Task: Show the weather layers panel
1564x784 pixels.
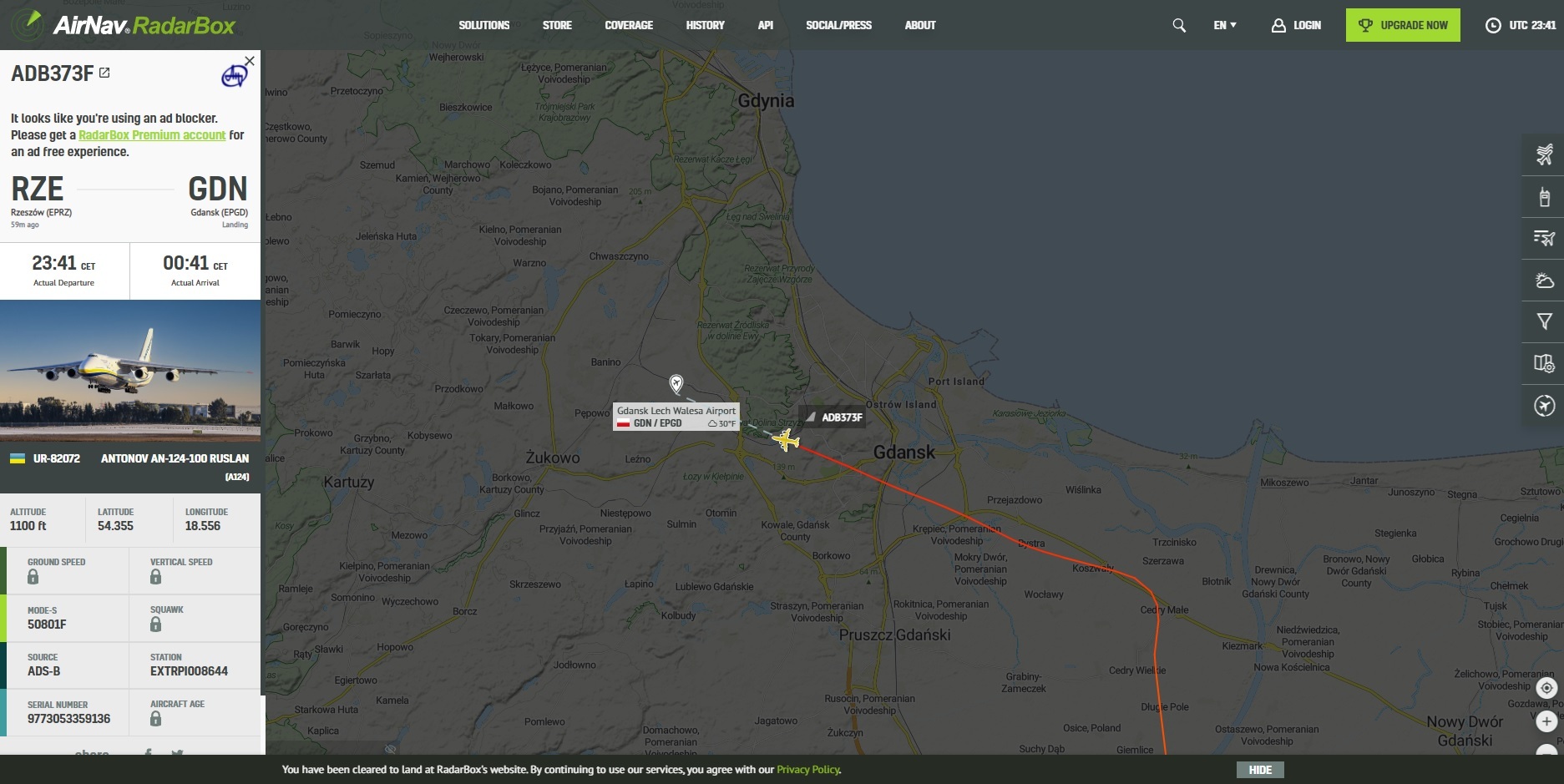Action: coord(1544,281)
